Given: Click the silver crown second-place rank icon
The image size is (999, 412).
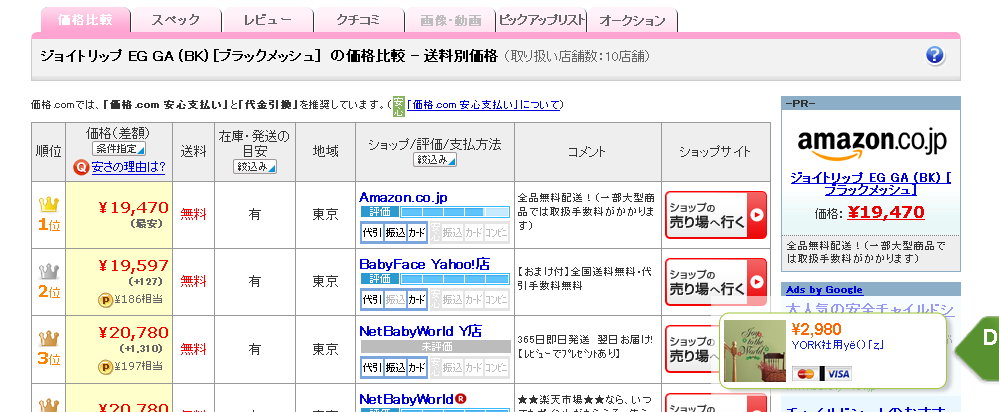Looking at the screenshot, I should (x=48, y=273).
